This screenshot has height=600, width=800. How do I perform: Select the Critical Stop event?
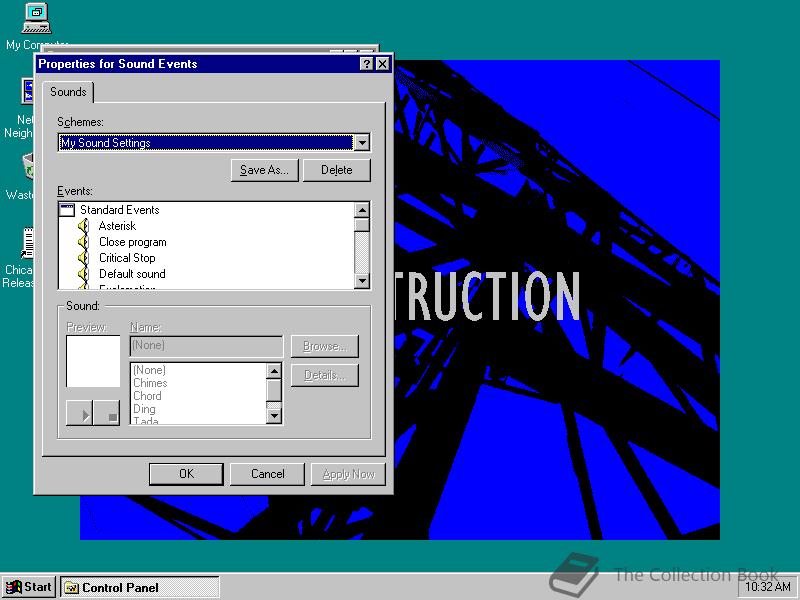127,258
